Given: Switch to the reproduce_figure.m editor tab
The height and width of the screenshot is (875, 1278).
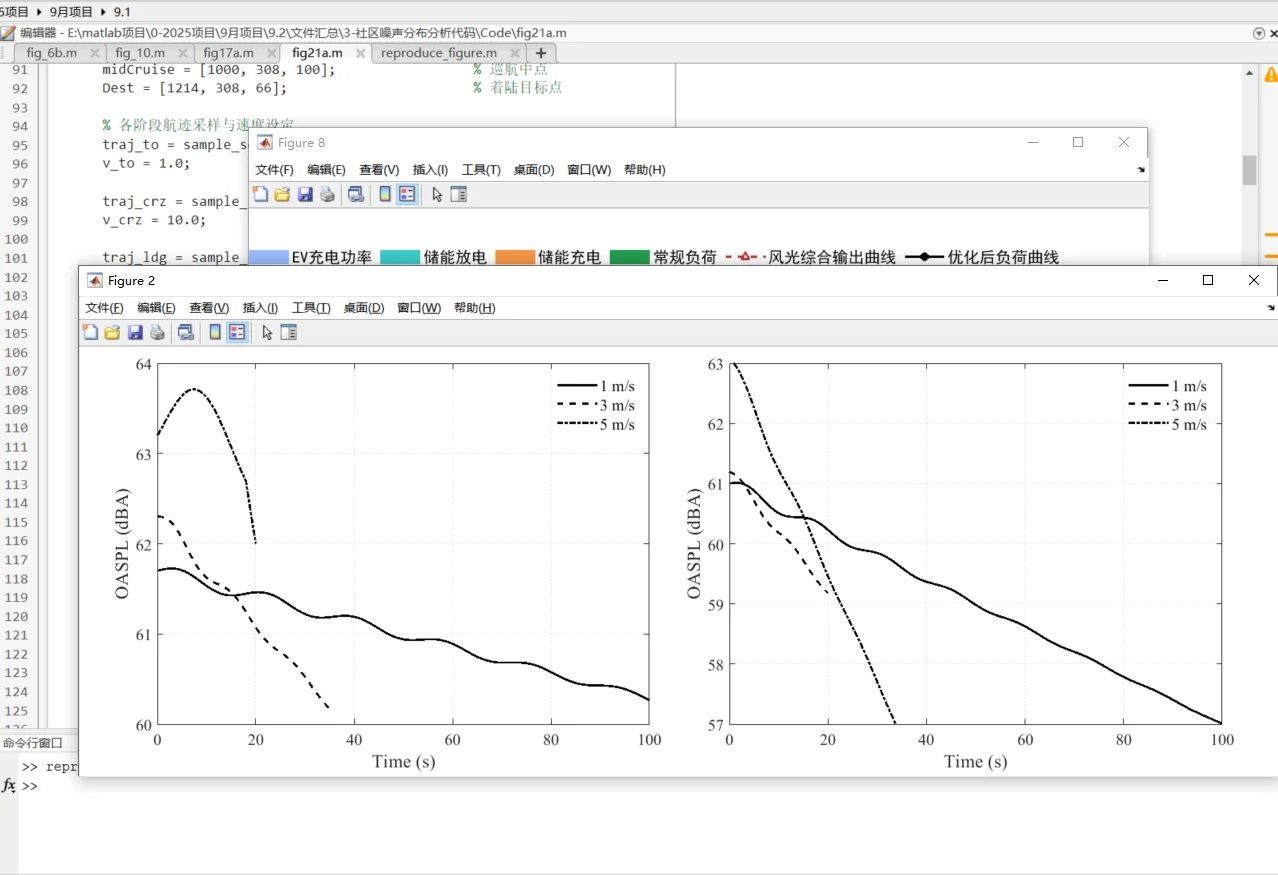Looking at the screenshot, I should pos(439,53).
